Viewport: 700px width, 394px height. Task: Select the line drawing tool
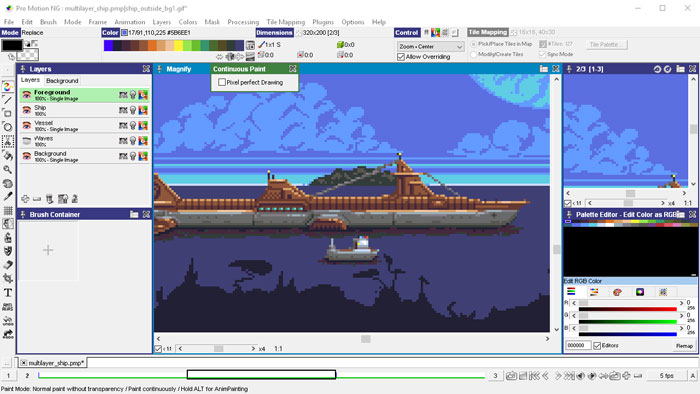point(8,100)
